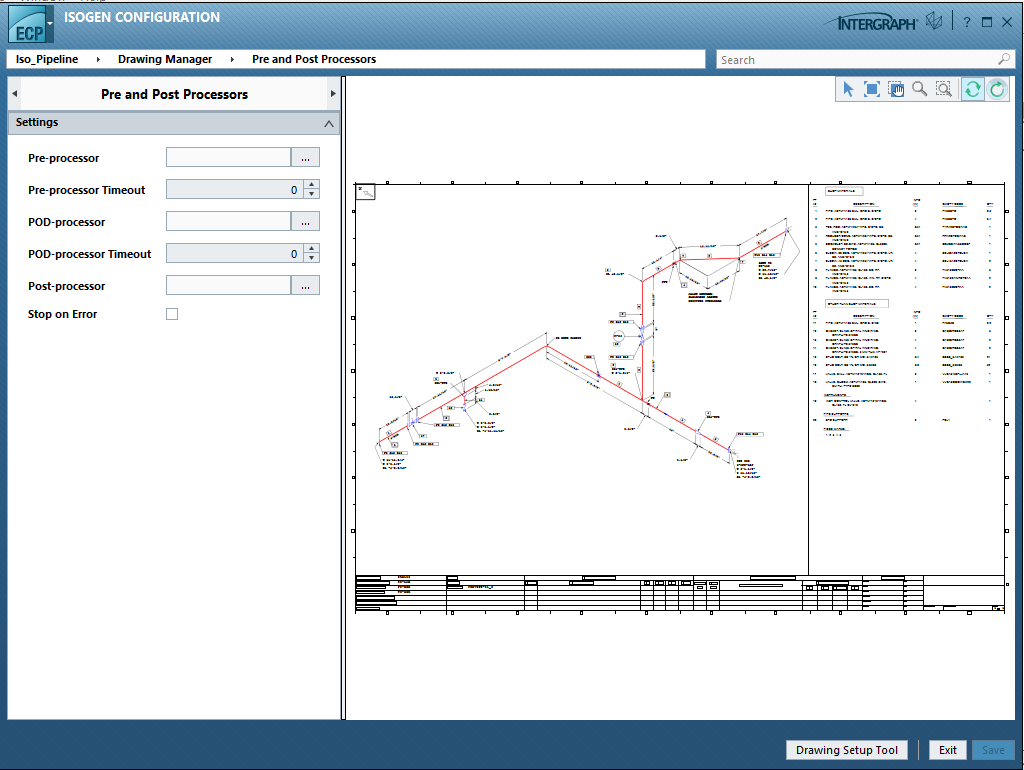
Task: Click the Fit to window tool
Action: 872,89
